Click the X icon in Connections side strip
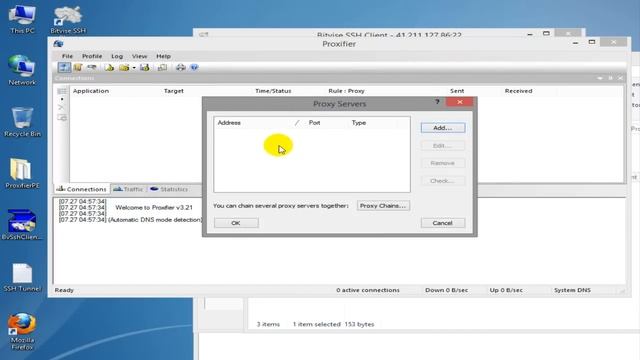Image resolution: width=640 pixels, height=360 pixels. pos(61,107)
